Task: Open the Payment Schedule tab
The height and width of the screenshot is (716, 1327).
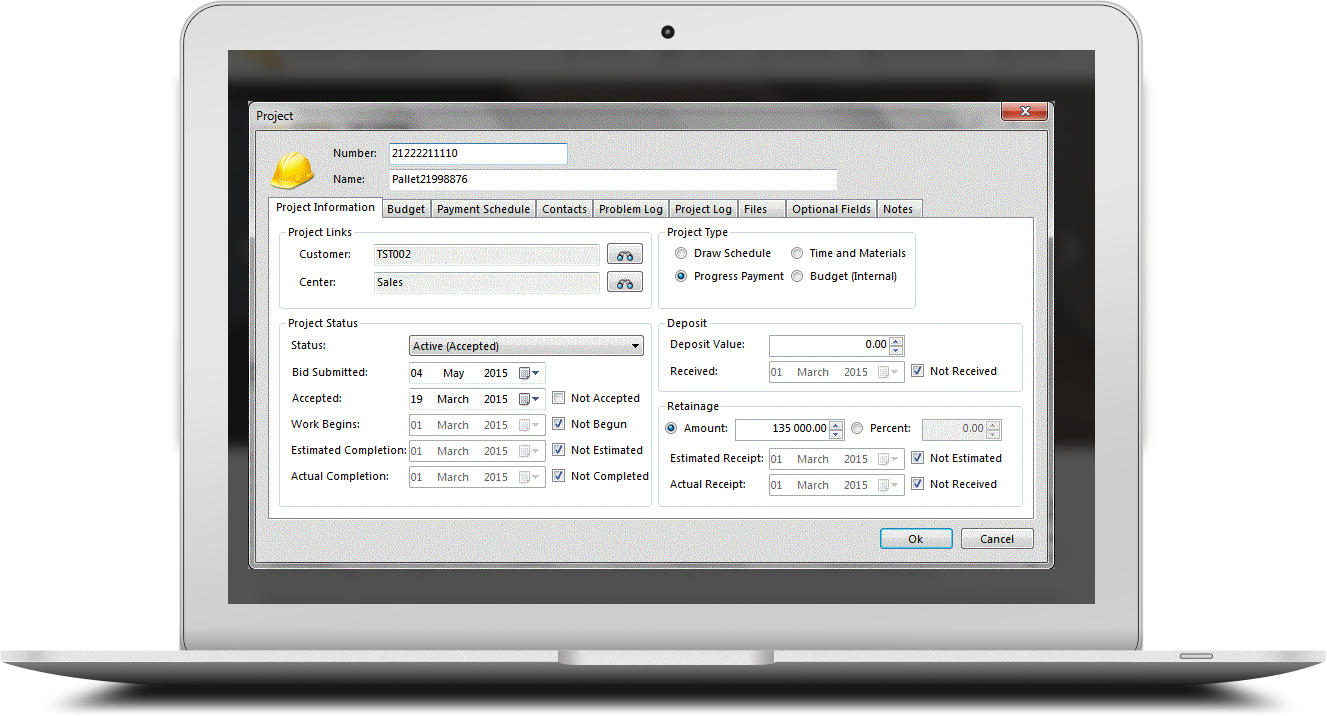Action: click(483, 209)
